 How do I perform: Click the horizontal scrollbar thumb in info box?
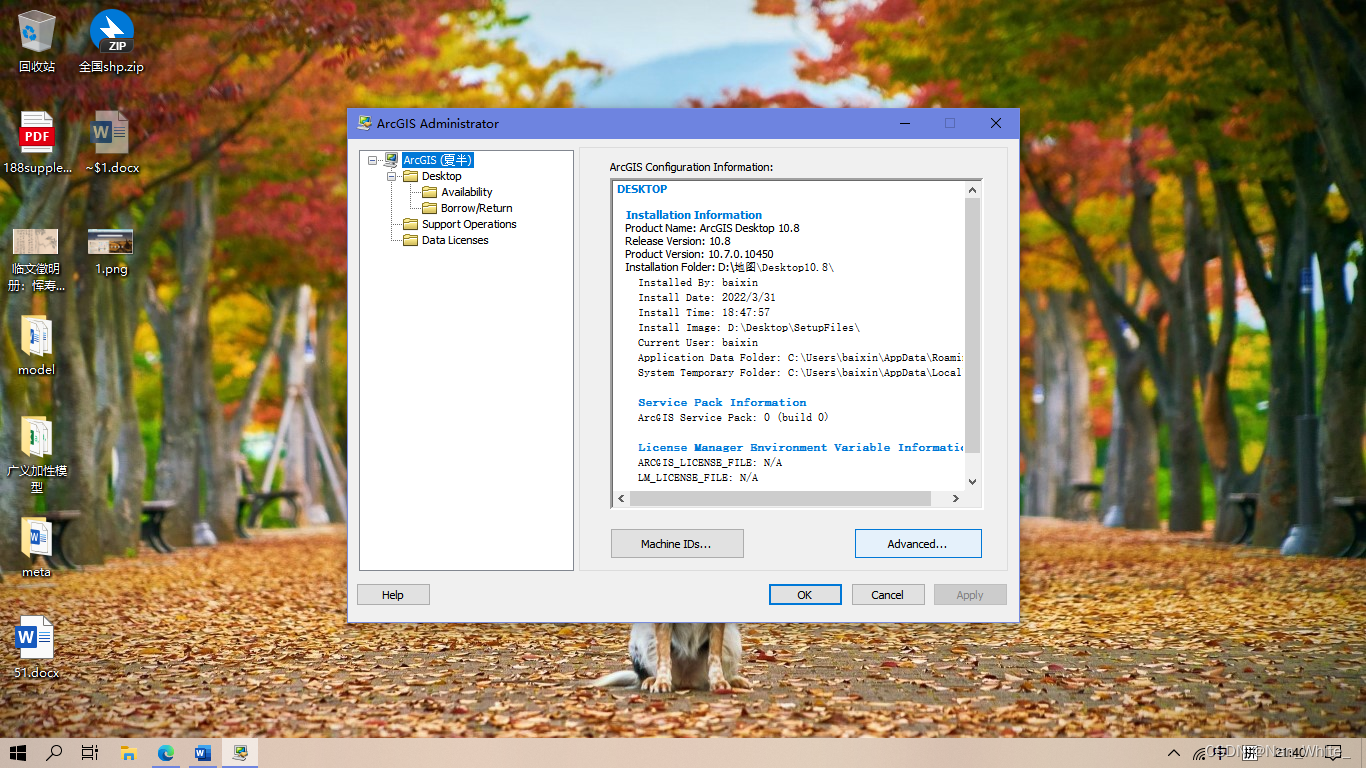pos(780,498)
